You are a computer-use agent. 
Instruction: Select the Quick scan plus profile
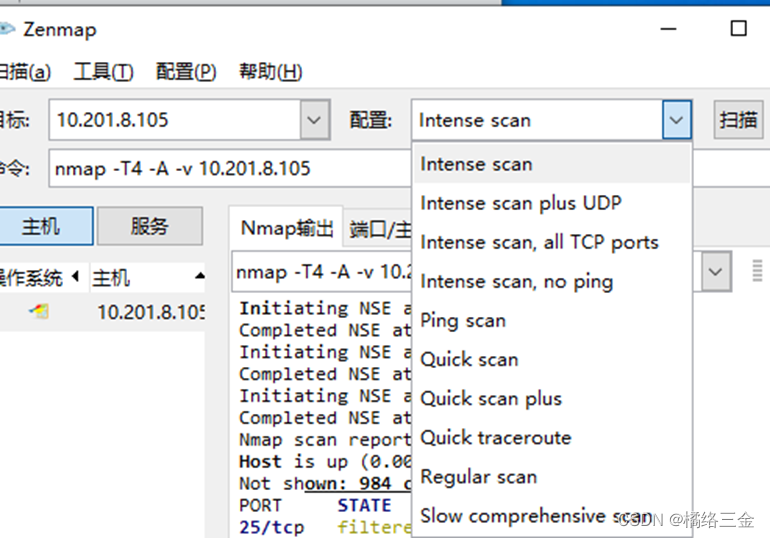(x=552, y=399)
